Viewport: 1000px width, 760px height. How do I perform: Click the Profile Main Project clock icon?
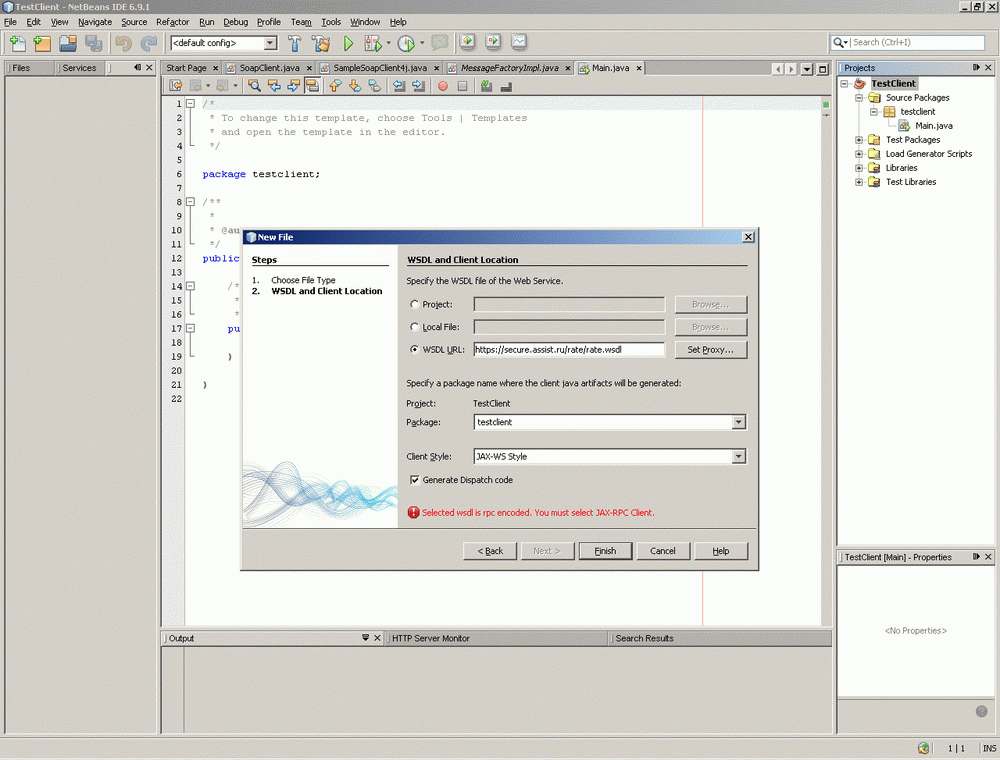click(406, 43)
